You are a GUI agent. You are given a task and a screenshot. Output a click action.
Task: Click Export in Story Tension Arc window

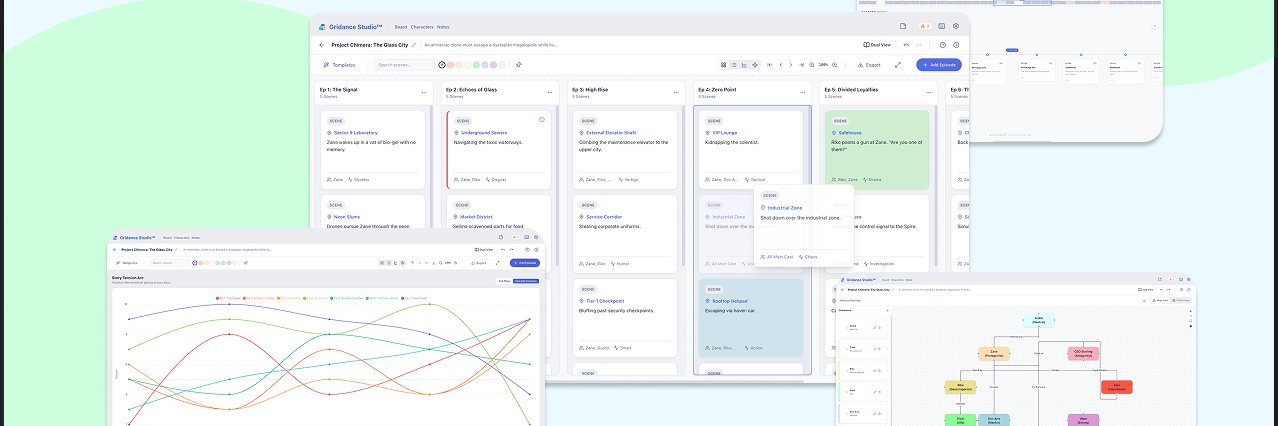pyautogui.click(x=479, y=263)
